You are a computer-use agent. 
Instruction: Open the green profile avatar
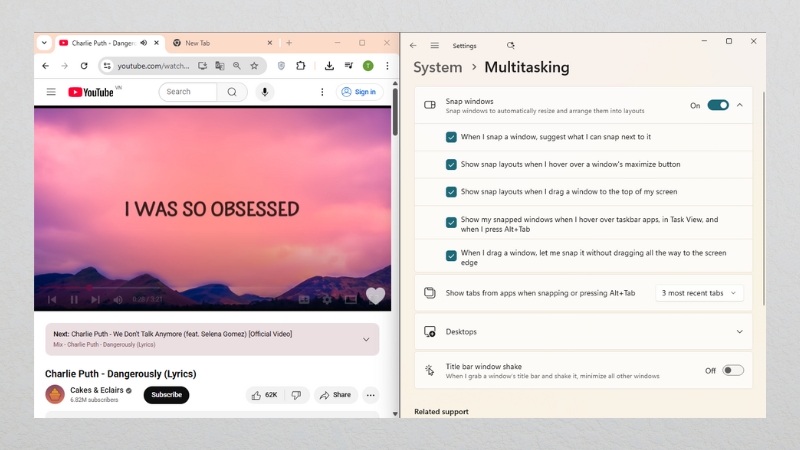click(x=368, y=66)
